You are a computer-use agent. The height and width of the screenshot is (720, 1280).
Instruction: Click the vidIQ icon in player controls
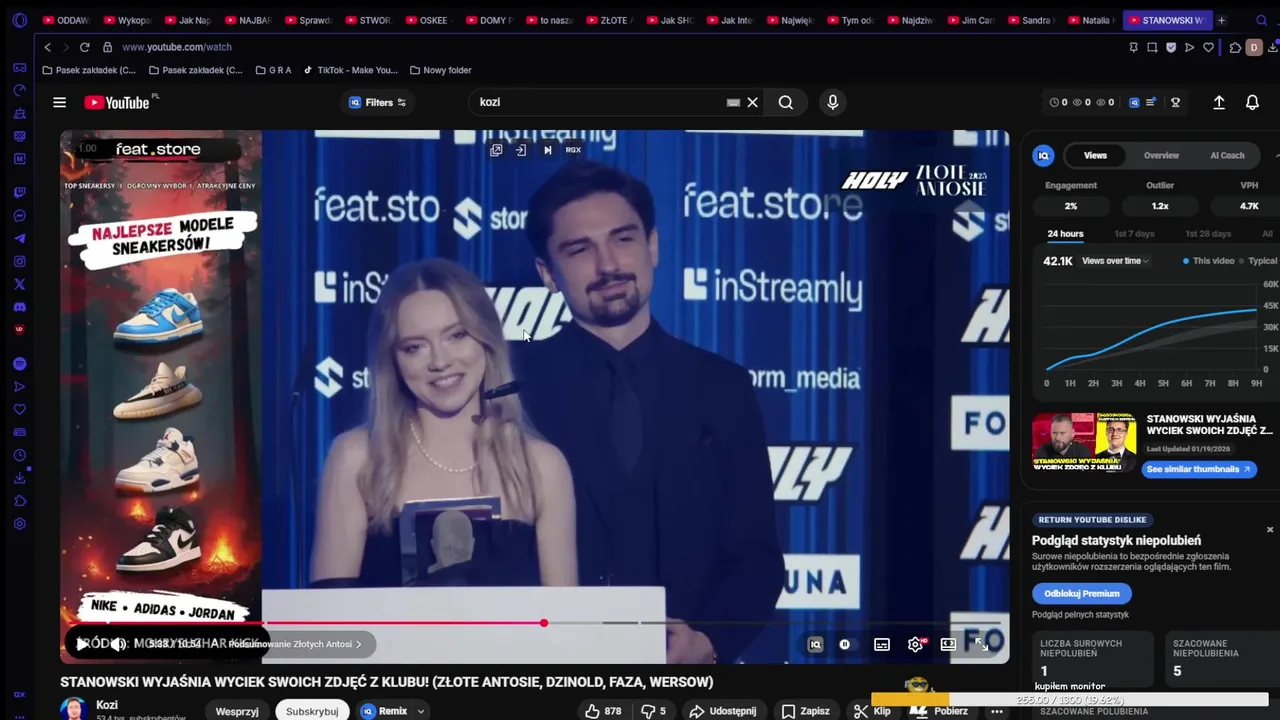(x=815, y=645)
